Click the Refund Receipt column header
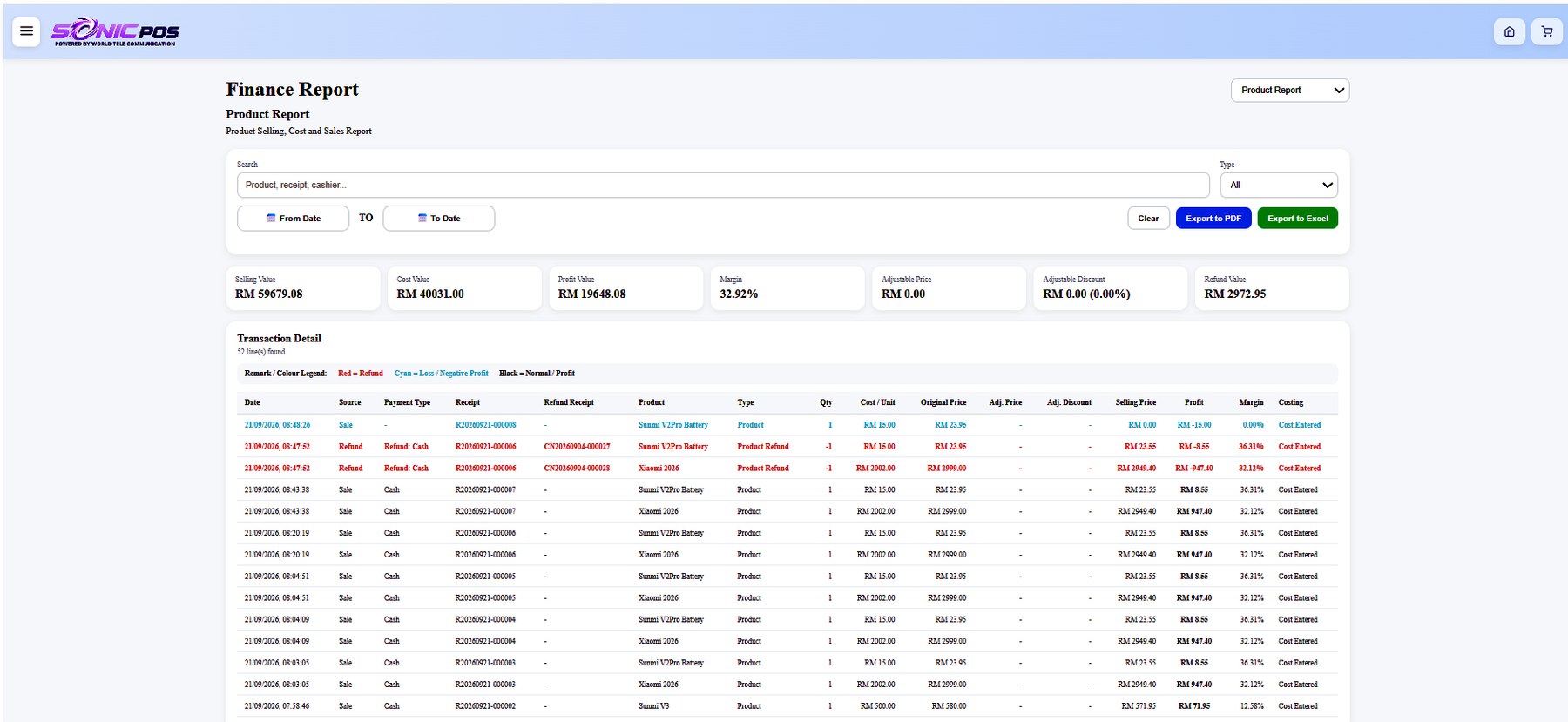This screenshot has height=722, width=1568. tap(569, 402)
